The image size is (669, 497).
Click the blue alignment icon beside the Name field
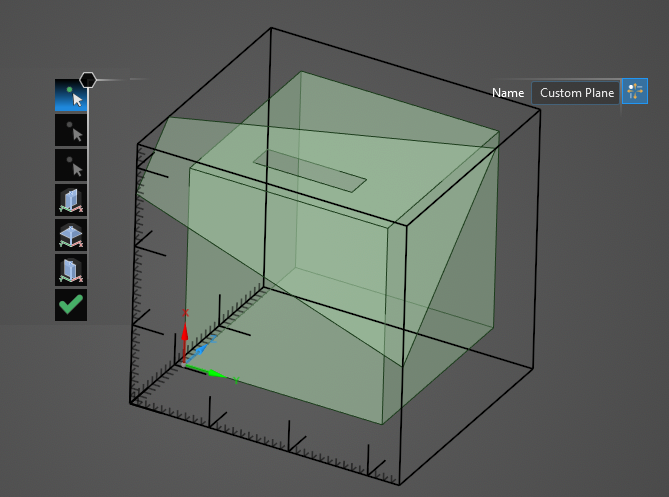pyautogui.click(x=635, y=91)
